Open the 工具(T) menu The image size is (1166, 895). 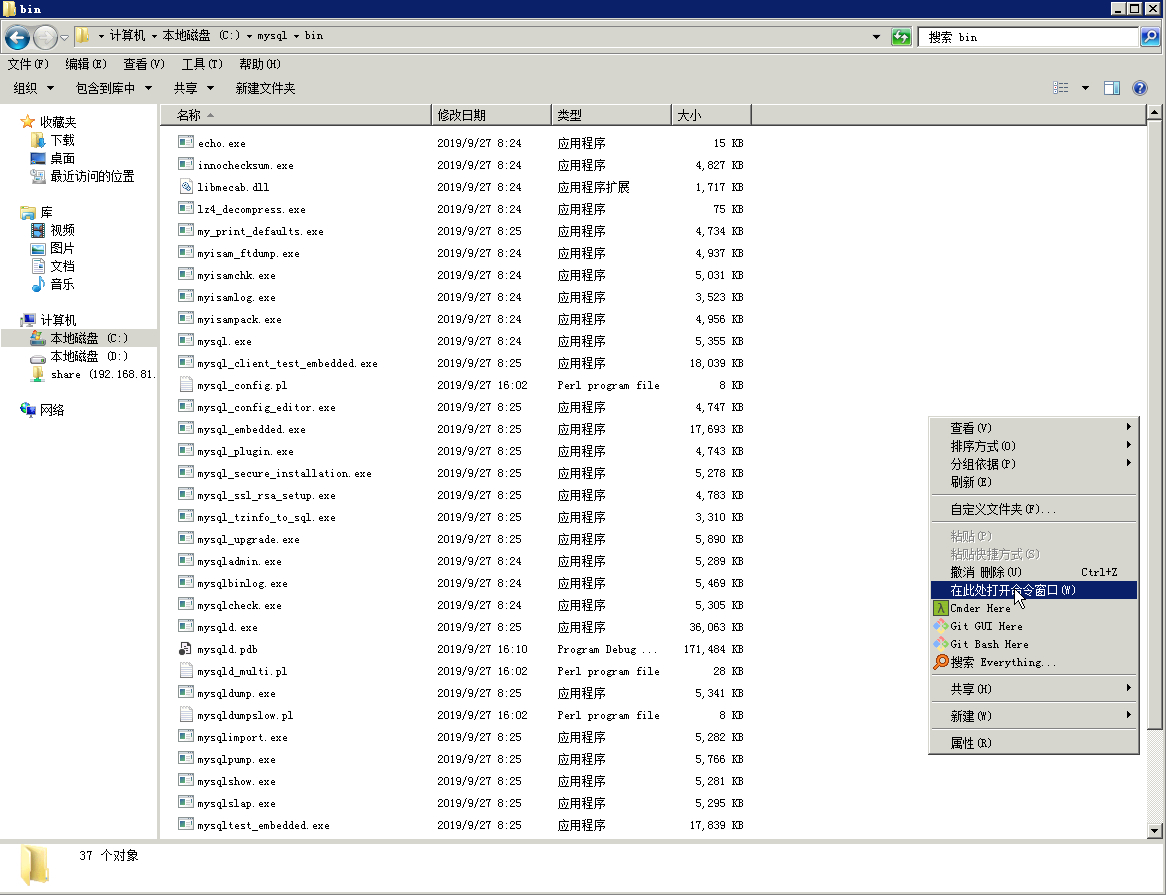pyautogui.click(x=202, y=64)
